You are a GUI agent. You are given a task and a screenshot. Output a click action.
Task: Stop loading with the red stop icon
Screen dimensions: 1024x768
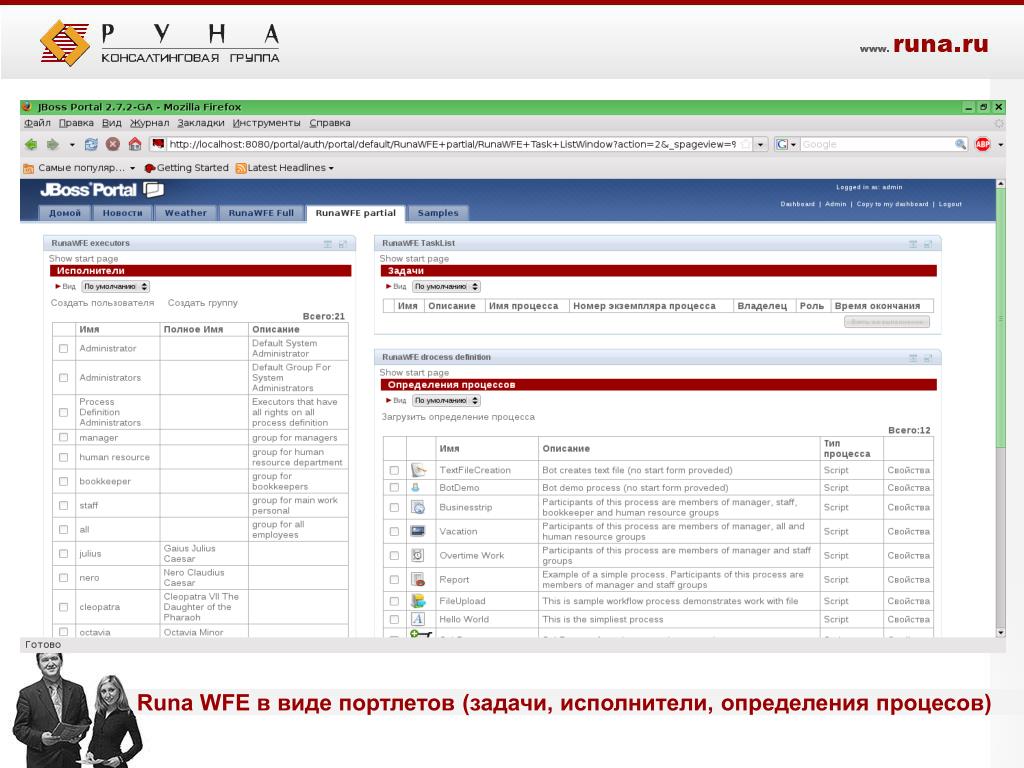pyautogui.click(x=113, y=144)
